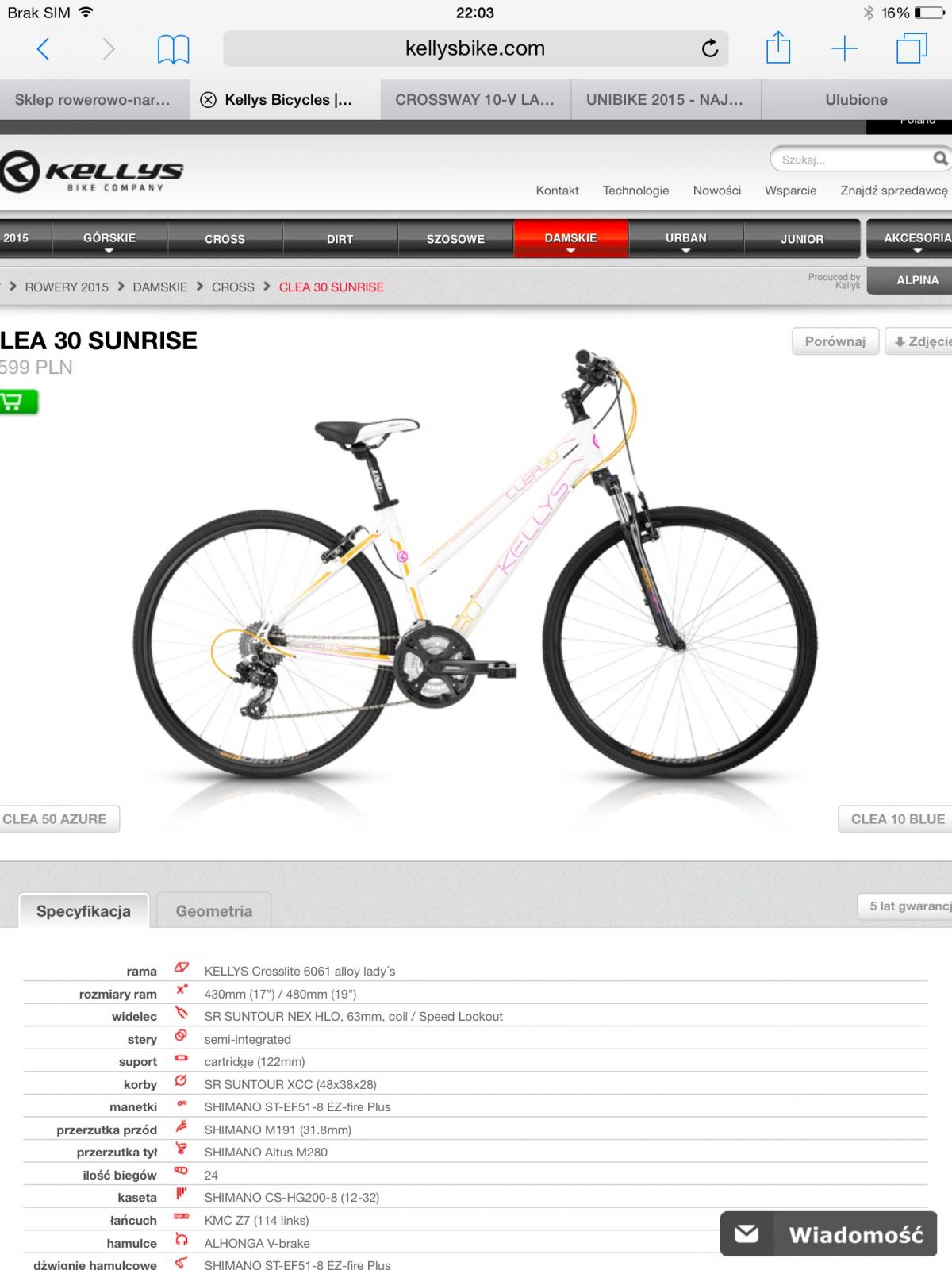Open the Wiadomość message envelope button
The image size is (952, 1270).
[828, 1233]
